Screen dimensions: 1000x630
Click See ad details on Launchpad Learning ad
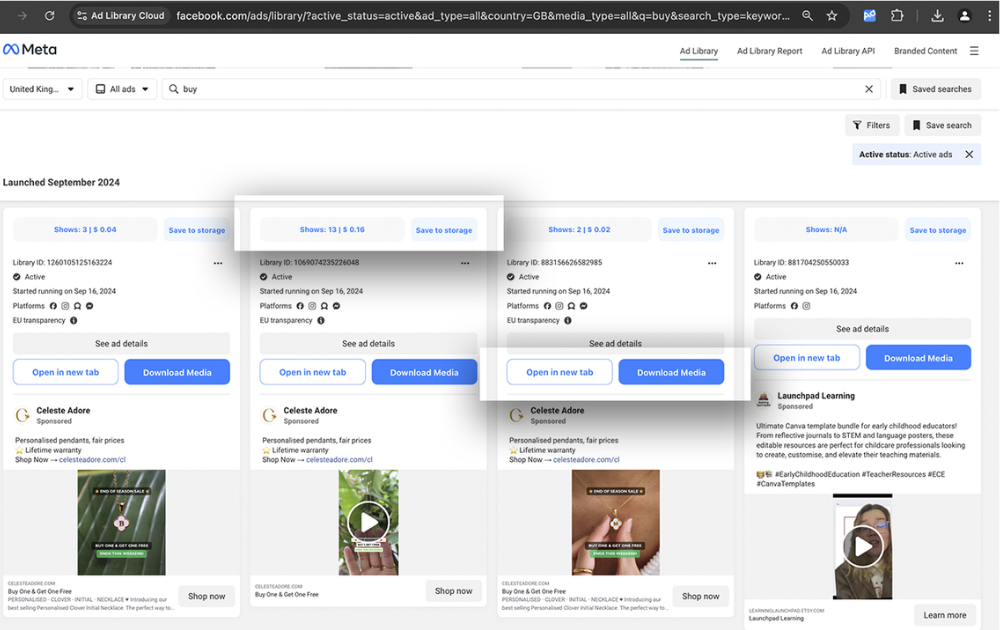pos(862,329)
